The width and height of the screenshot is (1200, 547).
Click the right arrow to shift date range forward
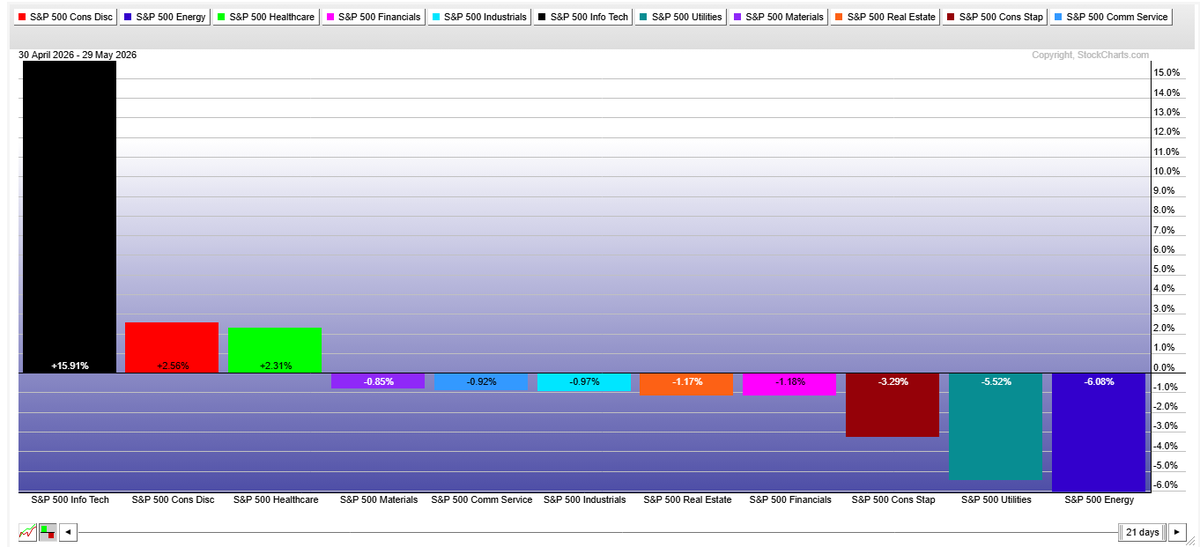[x=1177, y=532]
